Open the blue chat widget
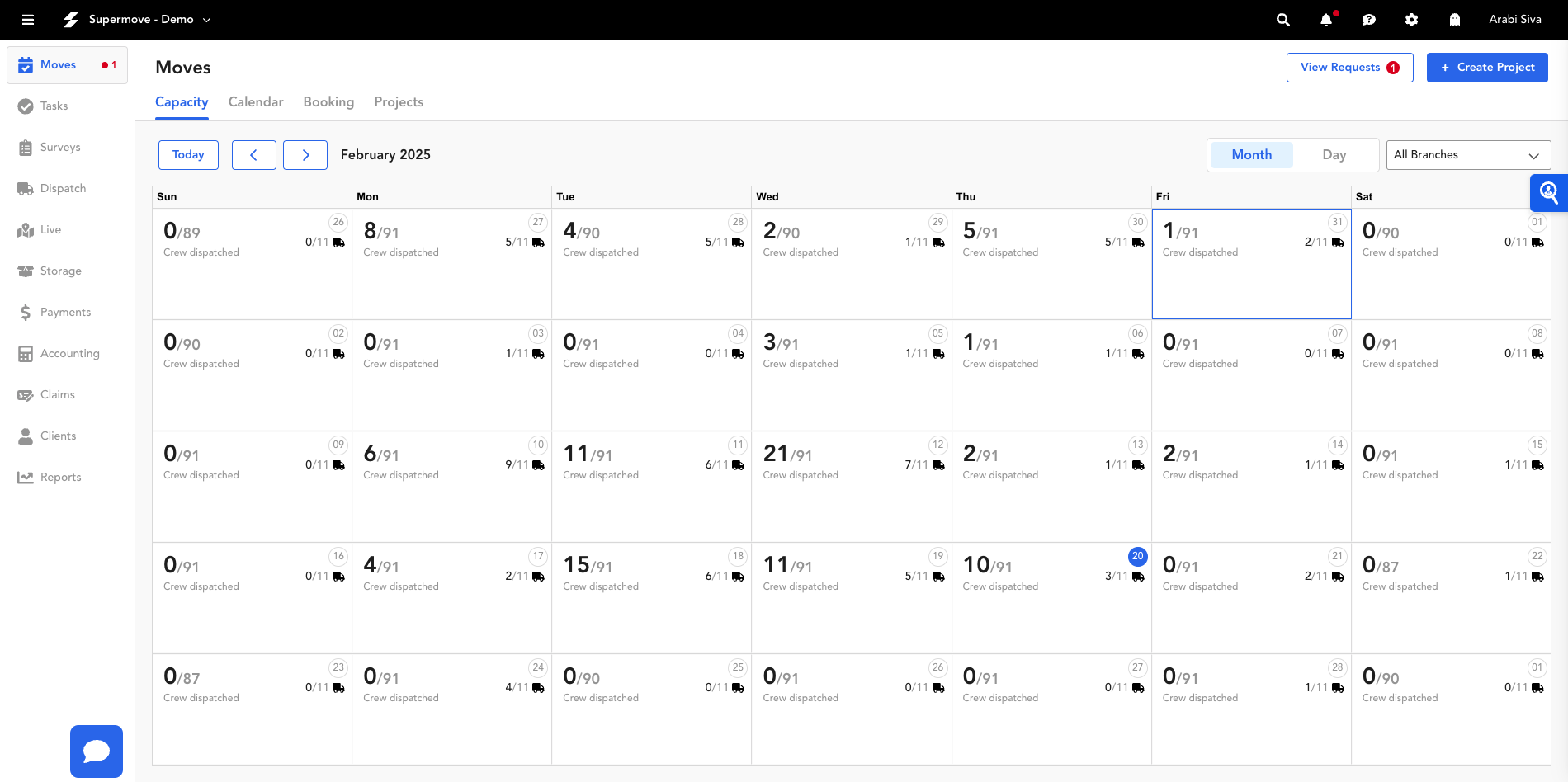 pos(97,751)
